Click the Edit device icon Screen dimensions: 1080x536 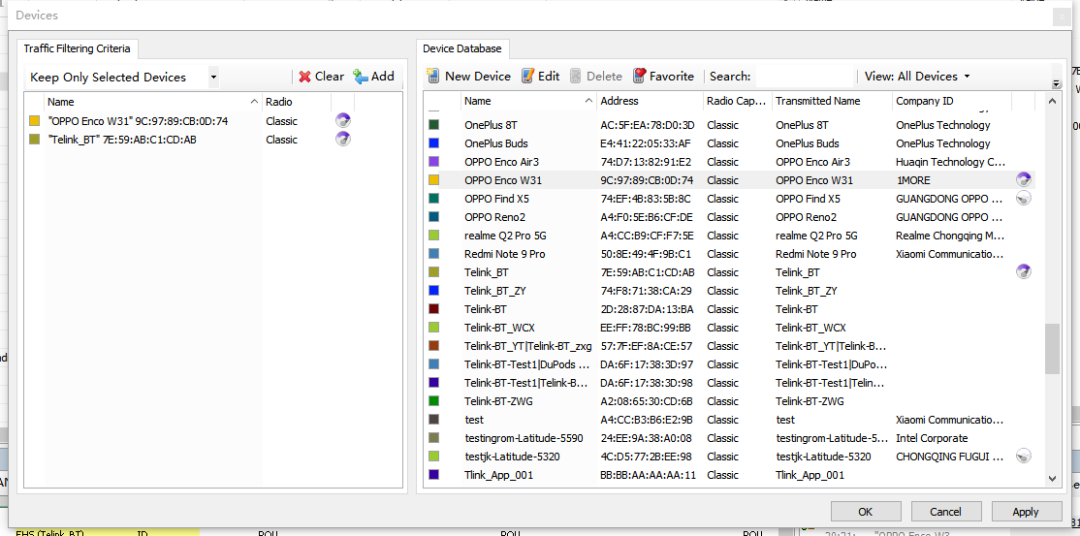[x=528, y=76]
